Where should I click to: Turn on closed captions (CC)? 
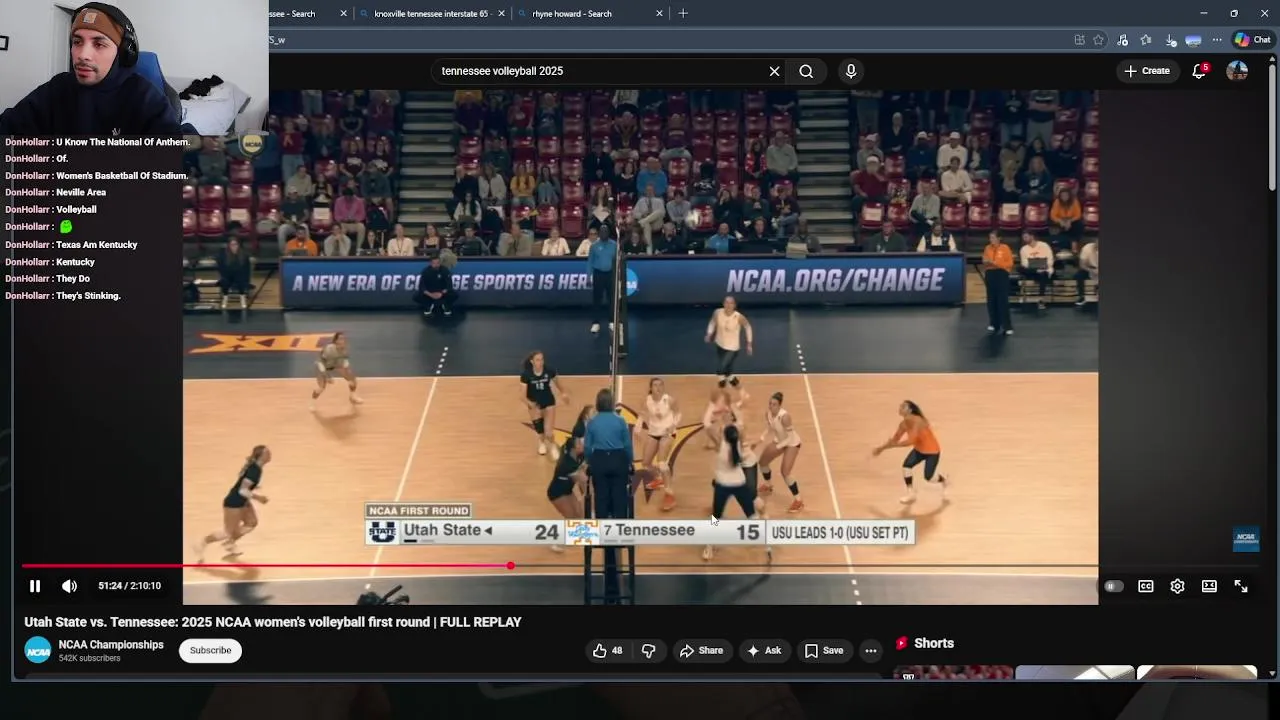[1146, 587]
